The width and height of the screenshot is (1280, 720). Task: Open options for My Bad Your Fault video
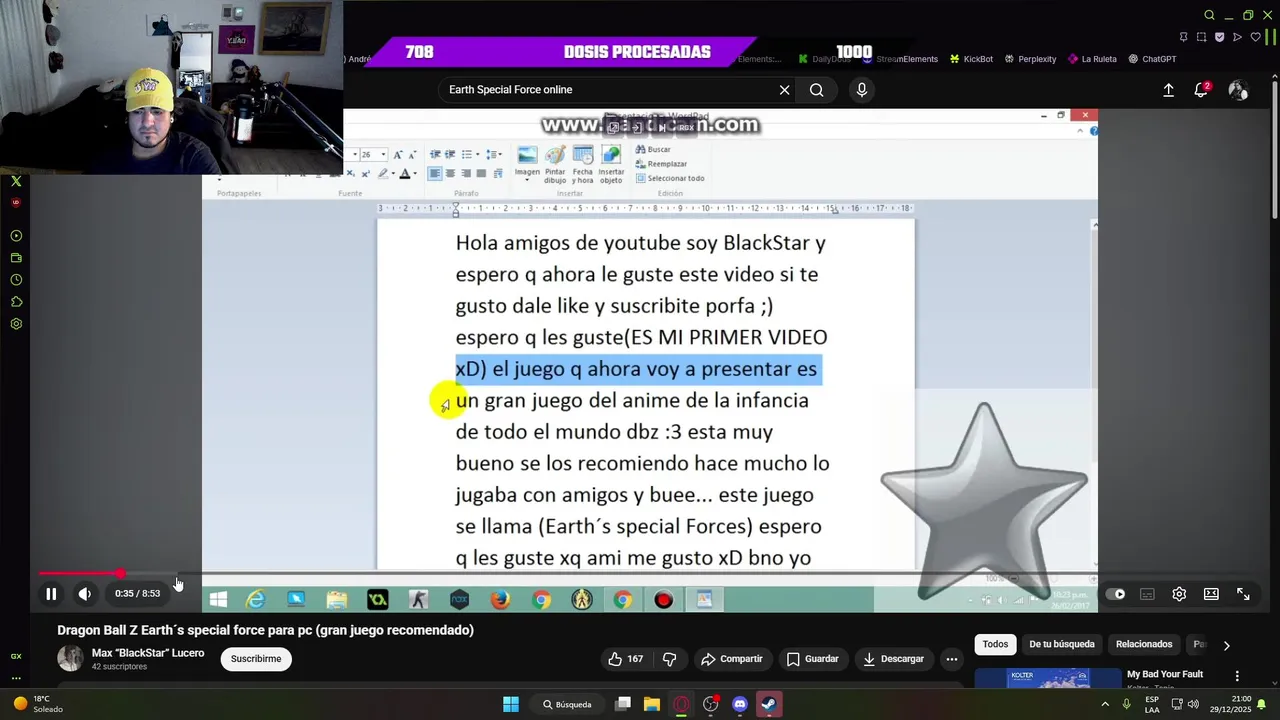click(x=1237, y=676)
